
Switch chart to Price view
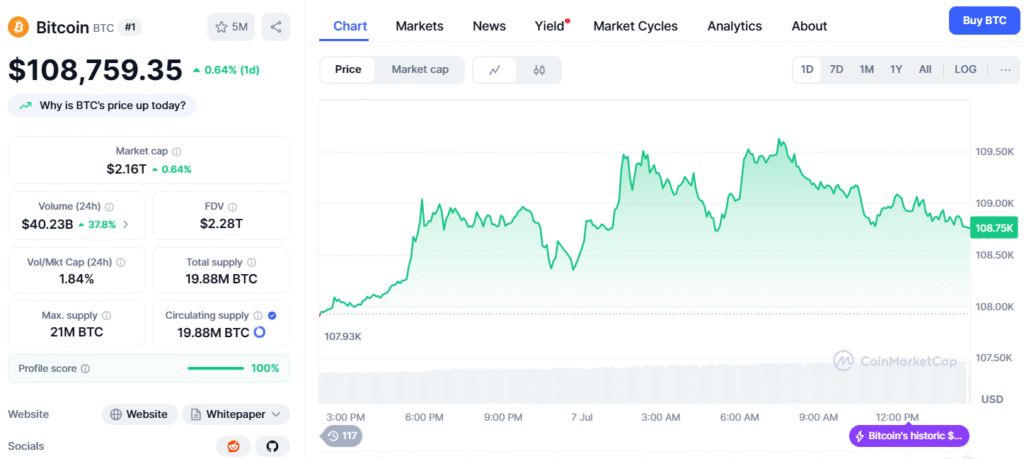[x=348, y=69]
